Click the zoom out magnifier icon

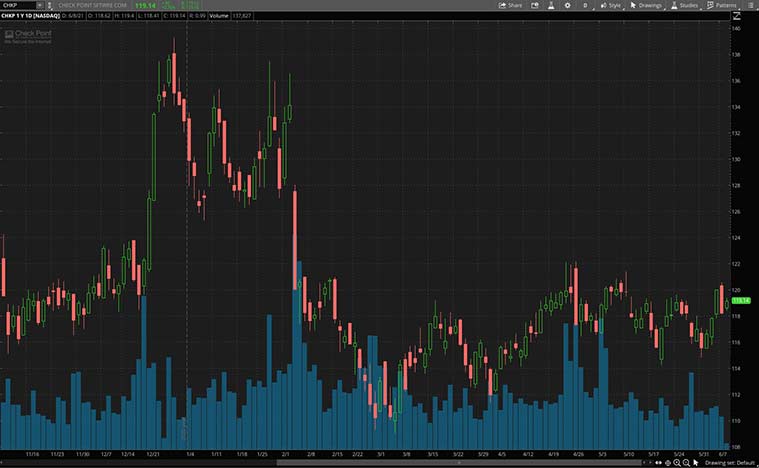click(686, 463)
